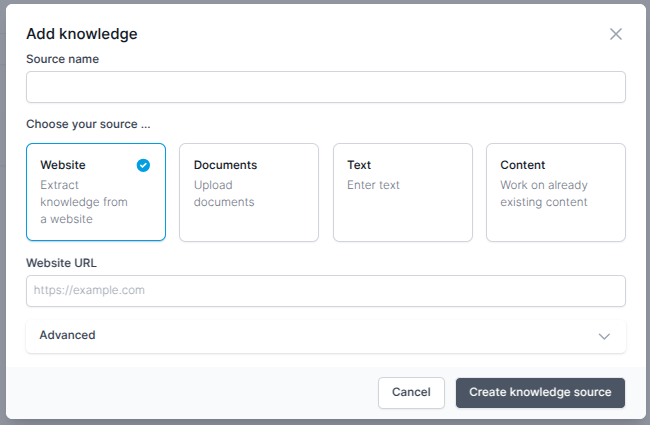Close the Add knowledge dialog
The width and height of the screenshot is (650, 425).
[x=616, y=34]
